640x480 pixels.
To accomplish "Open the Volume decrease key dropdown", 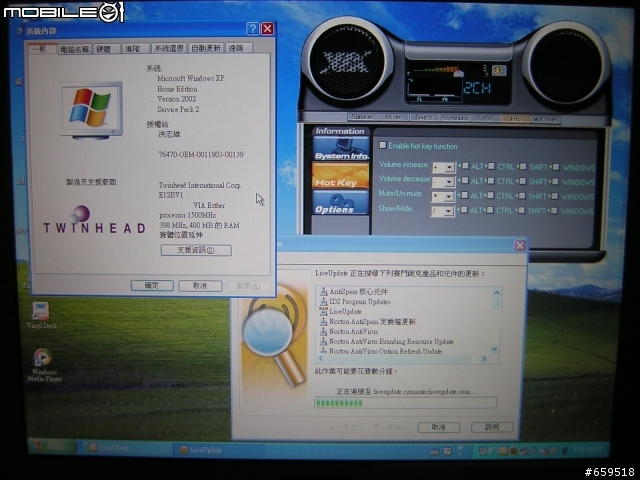I will pyautogui.click(x=449, y=182).
